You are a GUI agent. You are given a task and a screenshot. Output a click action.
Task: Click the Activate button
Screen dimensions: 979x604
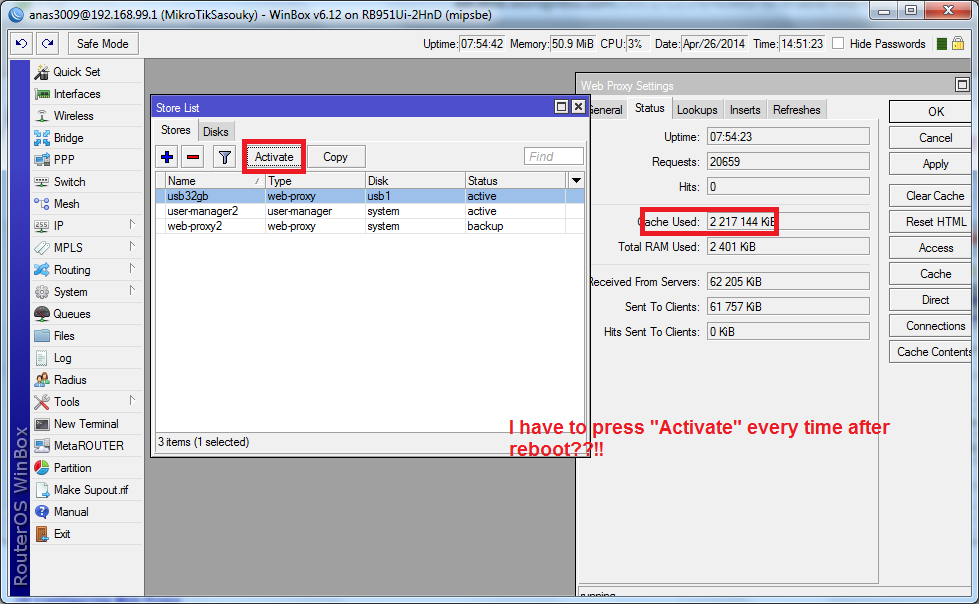tap(273, 157)
